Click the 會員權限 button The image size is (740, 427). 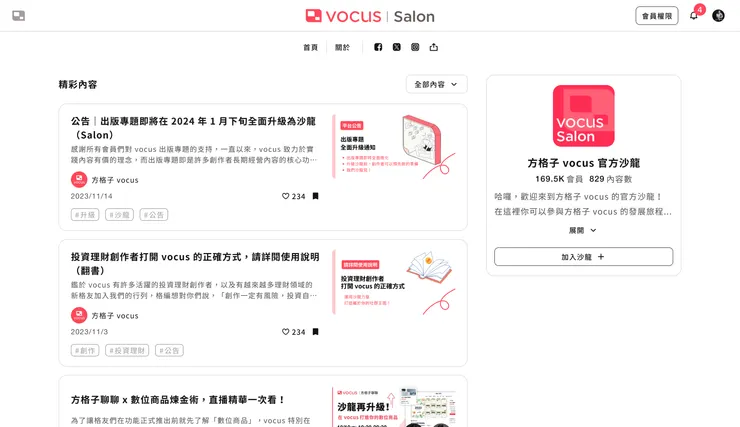pyautogui.click(x=656, y=16)
